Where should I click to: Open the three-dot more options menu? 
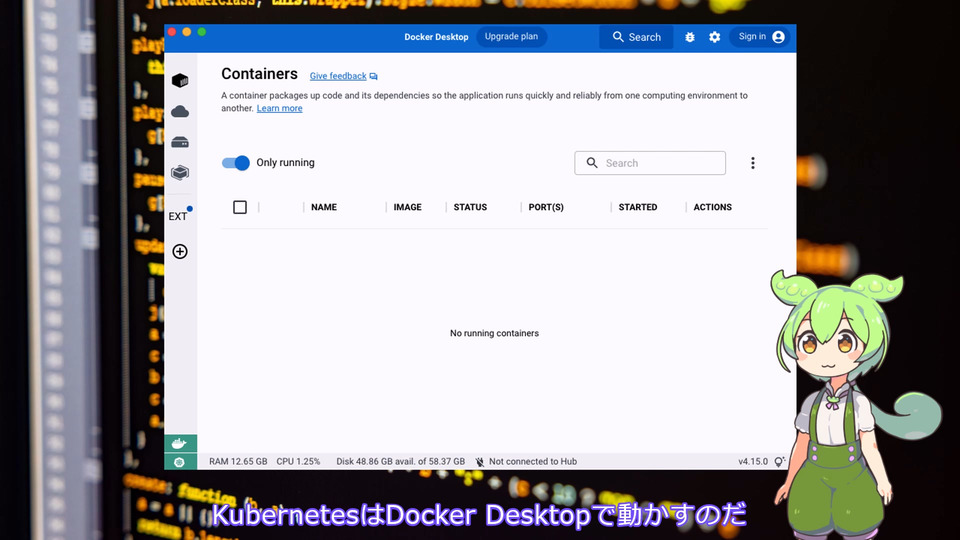(753, 163)
